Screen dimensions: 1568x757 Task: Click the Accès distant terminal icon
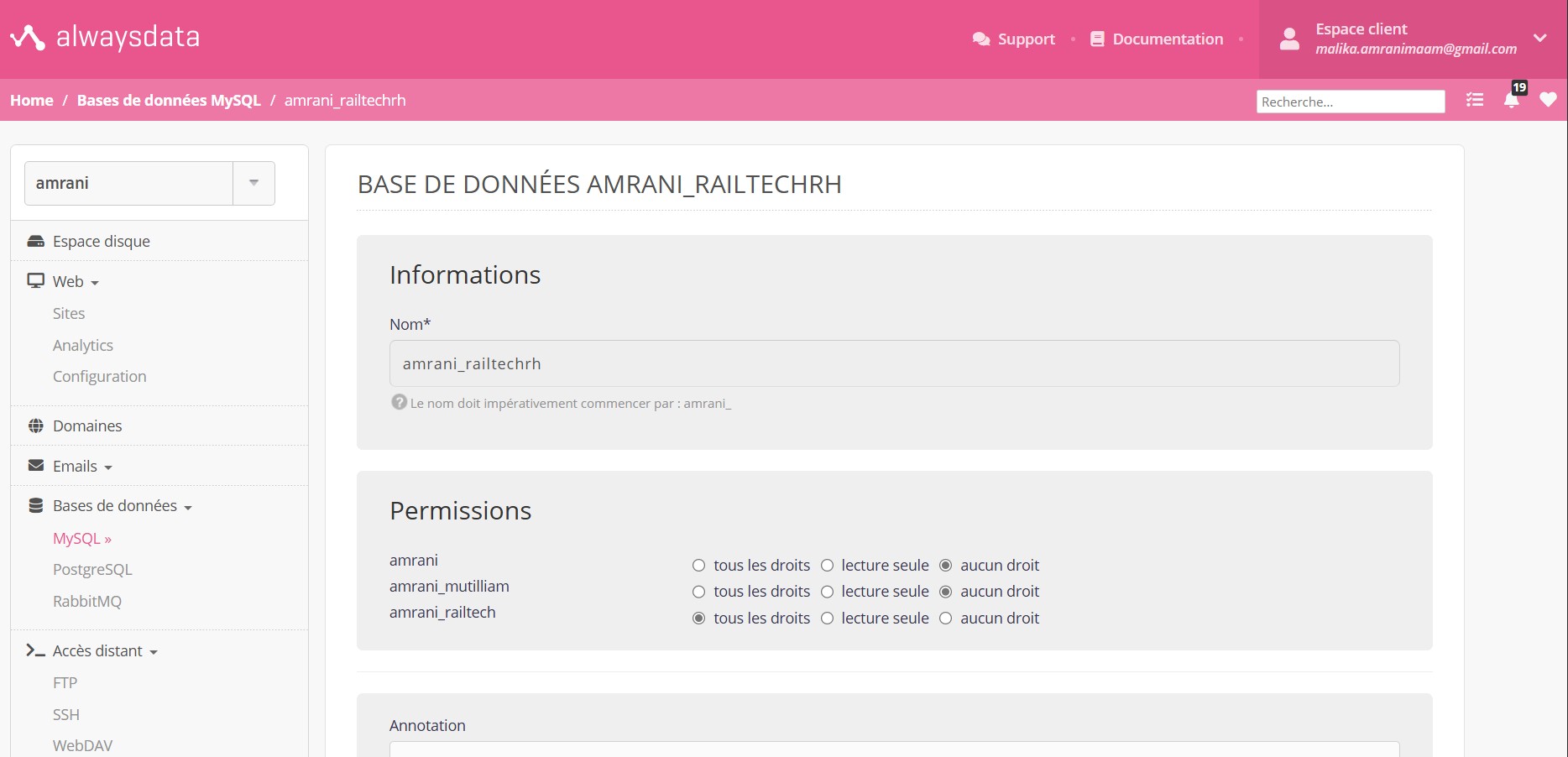[x=35, y=650]
